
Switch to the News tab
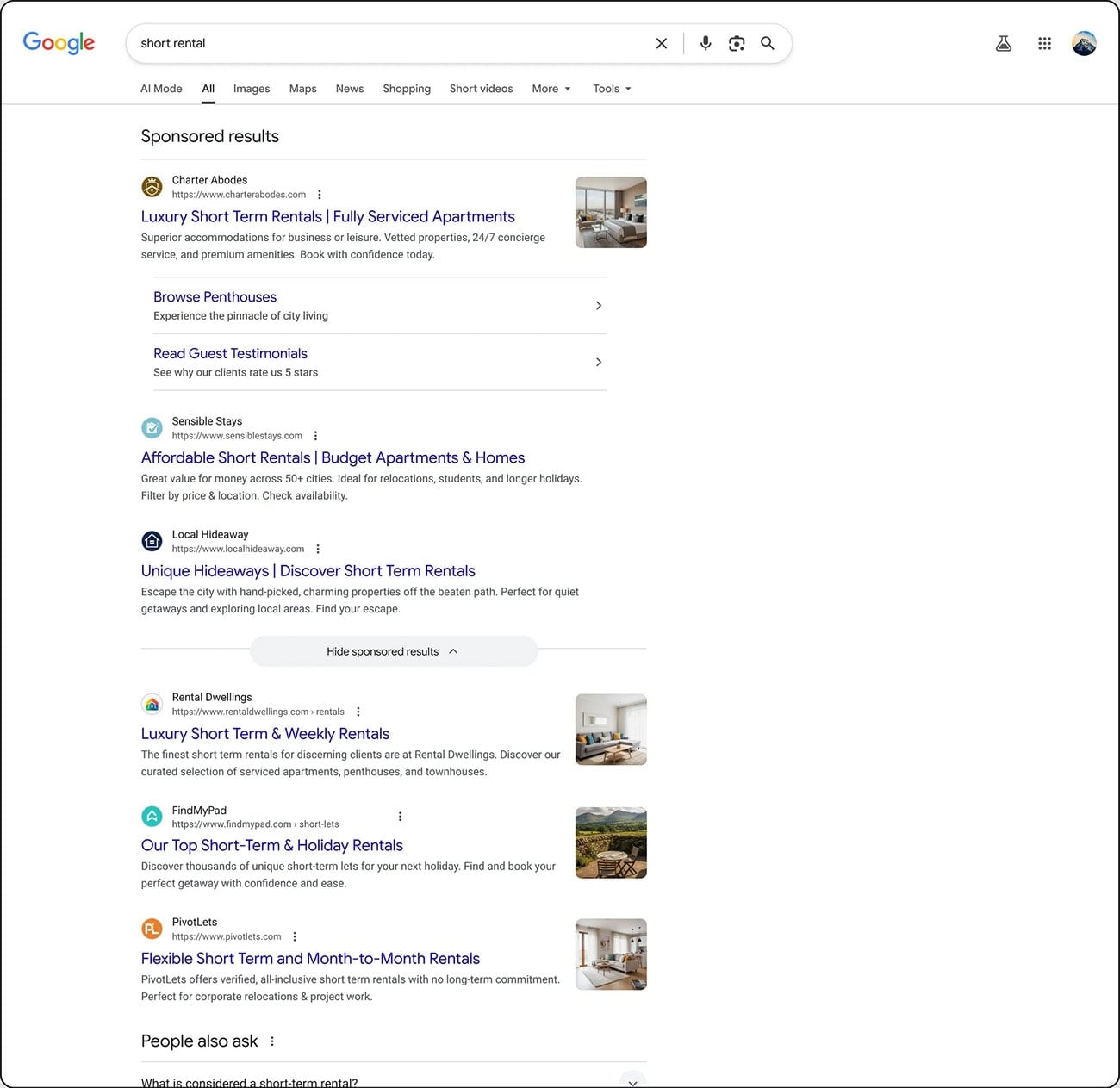pyautogui.click(x=349, y=89)
